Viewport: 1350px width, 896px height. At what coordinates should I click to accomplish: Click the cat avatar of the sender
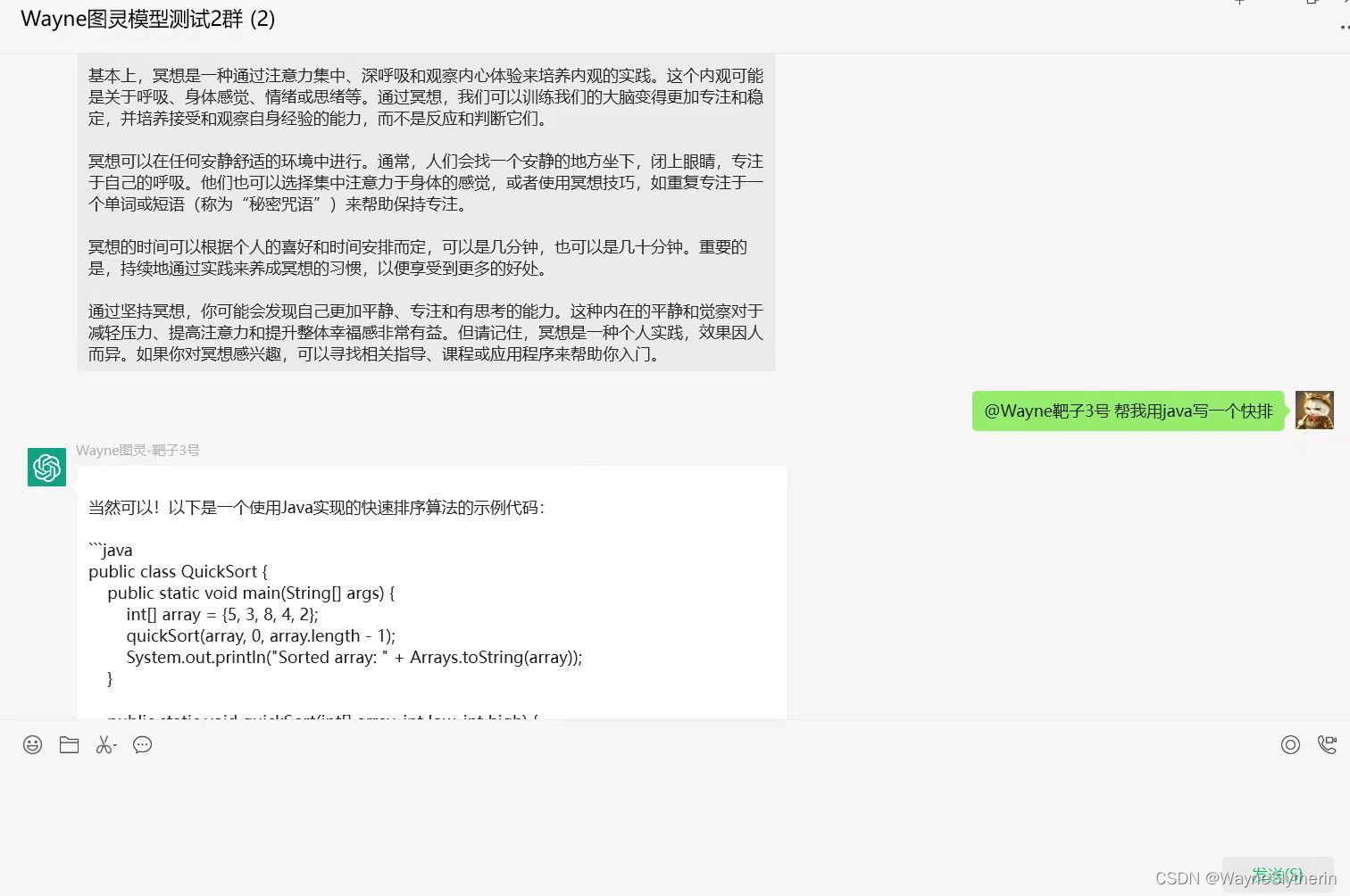tap(1314, 410)
